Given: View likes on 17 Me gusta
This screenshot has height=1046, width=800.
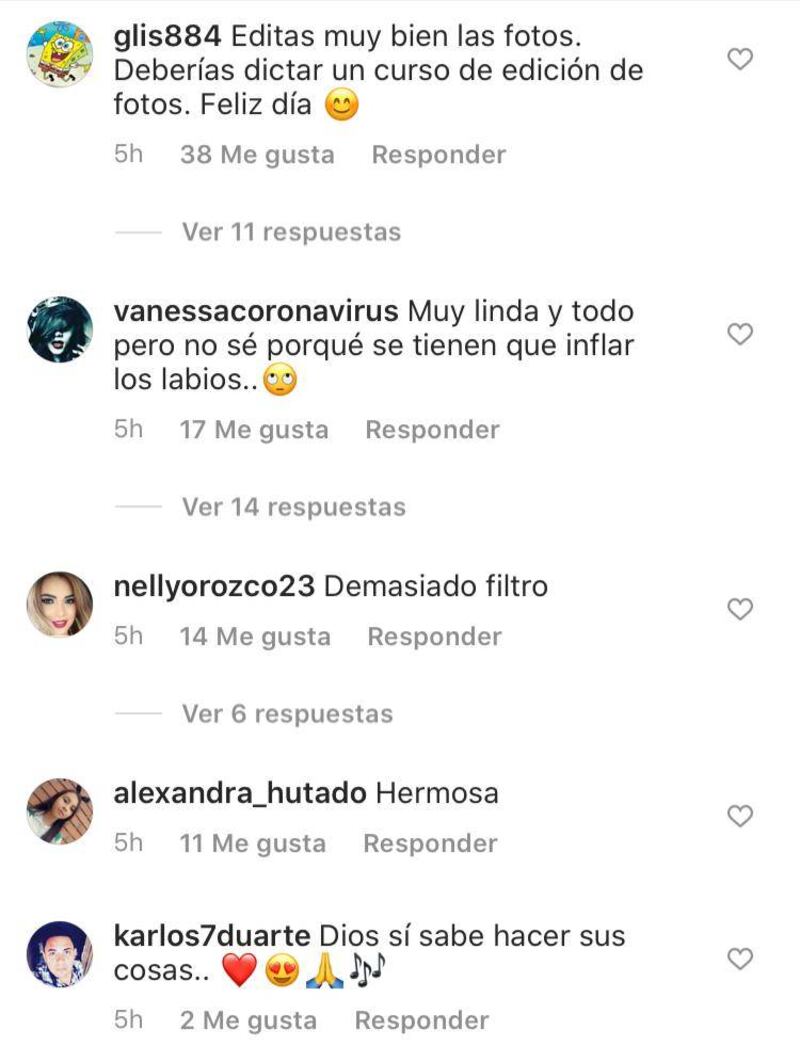Looking at the screenshot, I should (254, 430).
